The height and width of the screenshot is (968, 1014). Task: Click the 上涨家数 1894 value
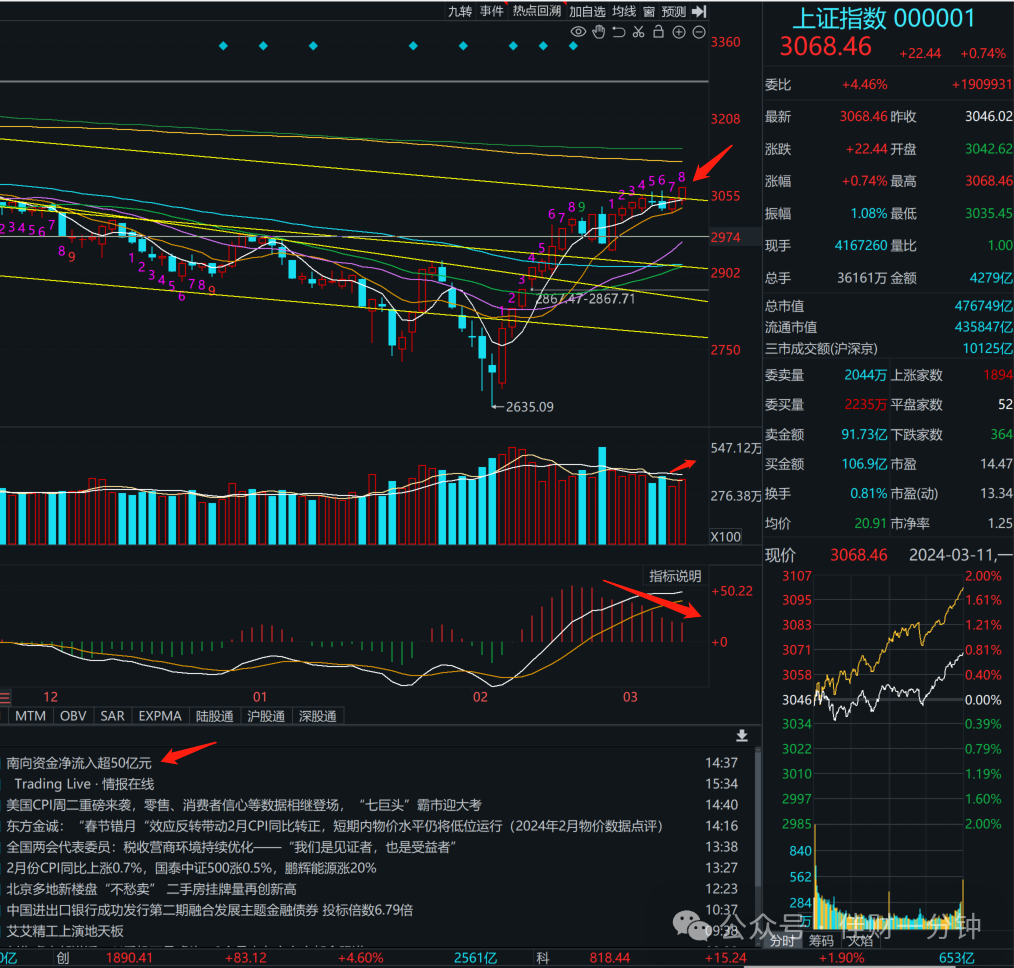point(998,375)
